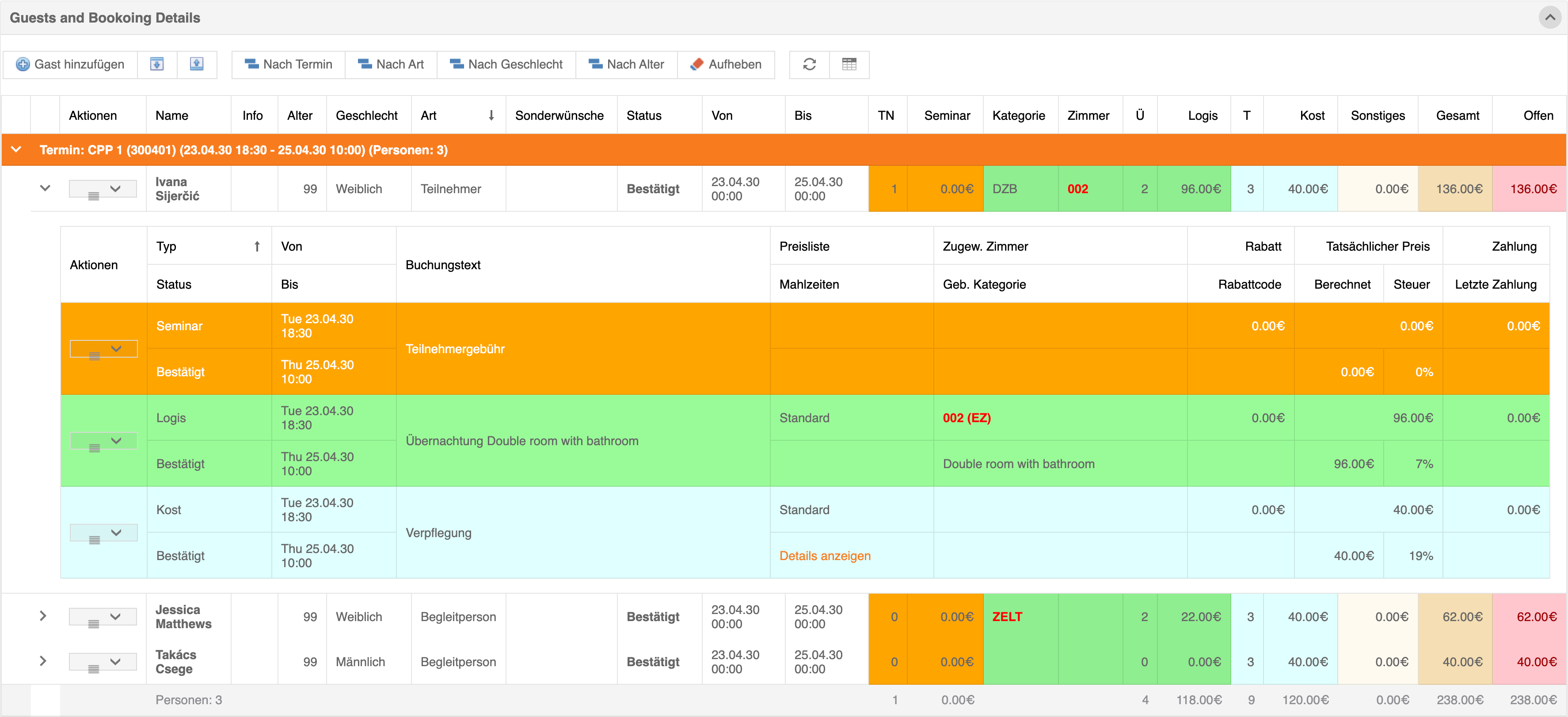Expand Takács Csege row details
The image size is (1568, 717).
coord(42,661)
